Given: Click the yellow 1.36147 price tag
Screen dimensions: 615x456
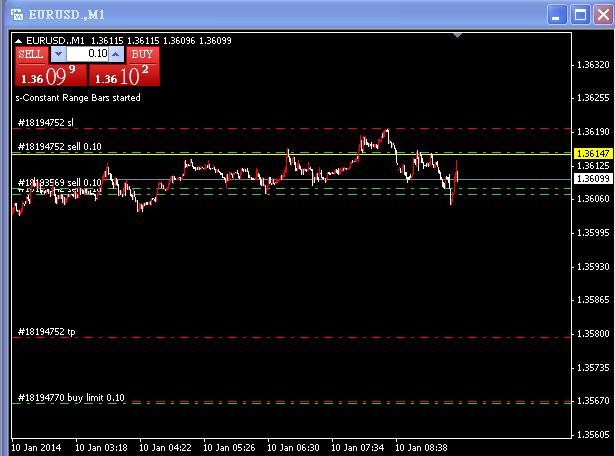Looking at the screenshot, I should point(593,153).
